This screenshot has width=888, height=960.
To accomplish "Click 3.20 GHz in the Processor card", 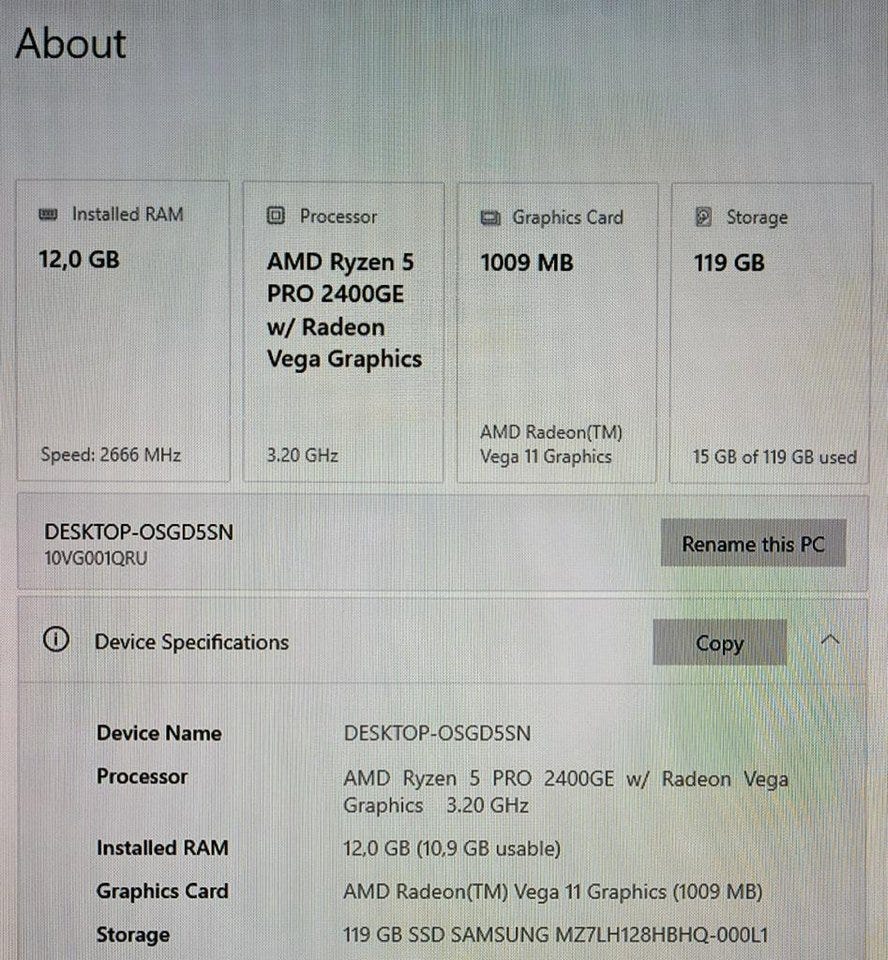I will [302, 456].
